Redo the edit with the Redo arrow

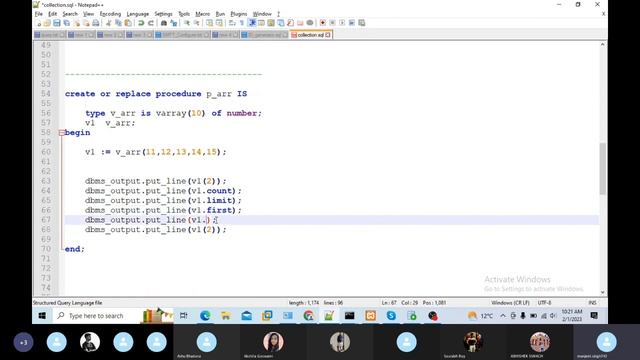tap(151, 23)
